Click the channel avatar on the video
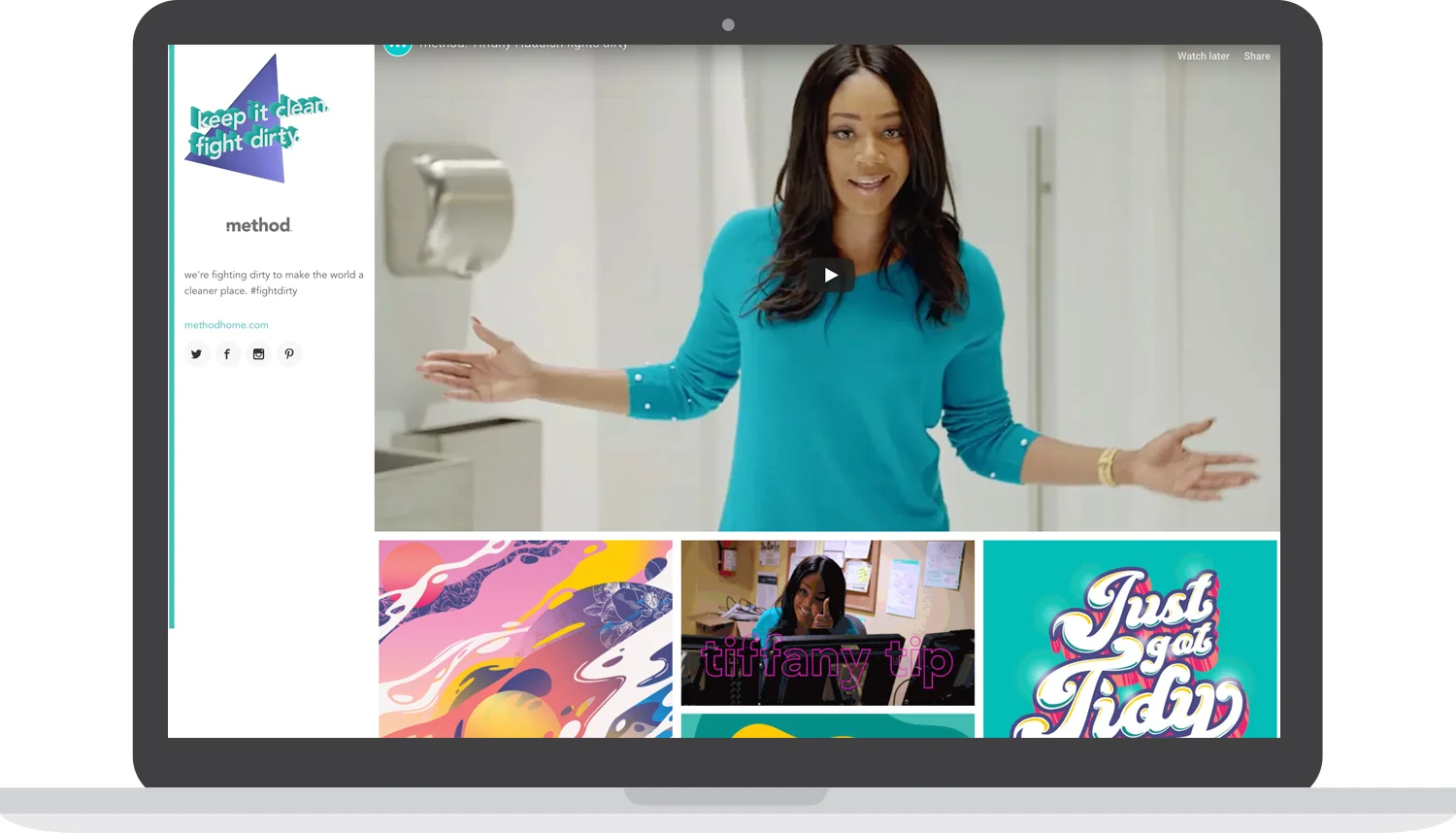The height and width of the screenshot is (833, 1456). click(x=398, y=49)
